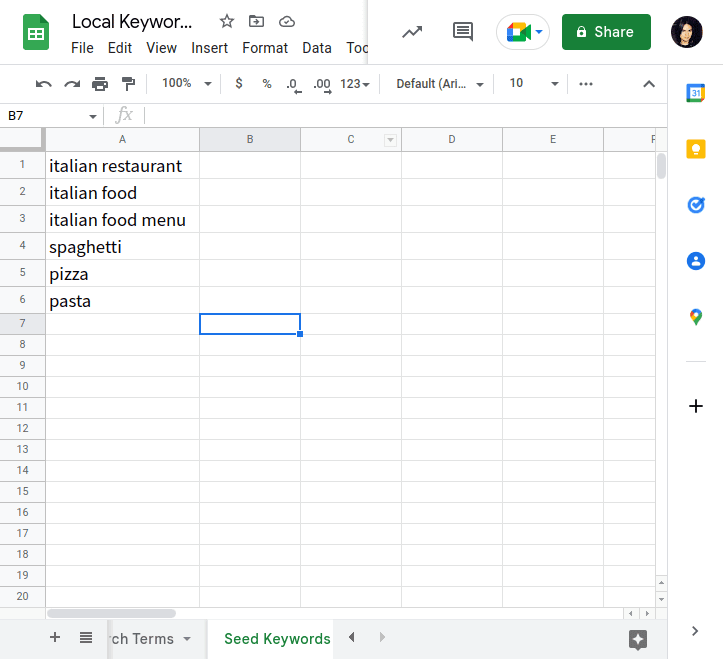Open the activity dashboard trend icon

click(412, 32)
